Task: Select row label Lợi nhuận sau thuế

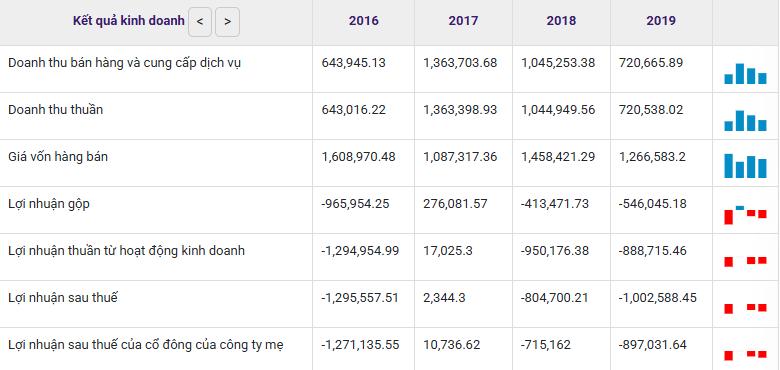Action: click(x=63, y=298)
